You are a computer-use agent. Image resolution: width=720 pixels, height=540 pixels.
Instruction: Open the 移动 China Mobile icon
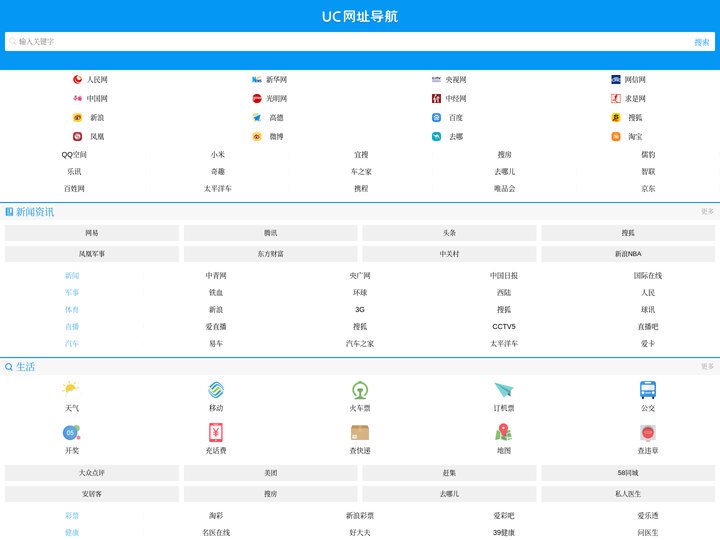click(x=216, y=389)
